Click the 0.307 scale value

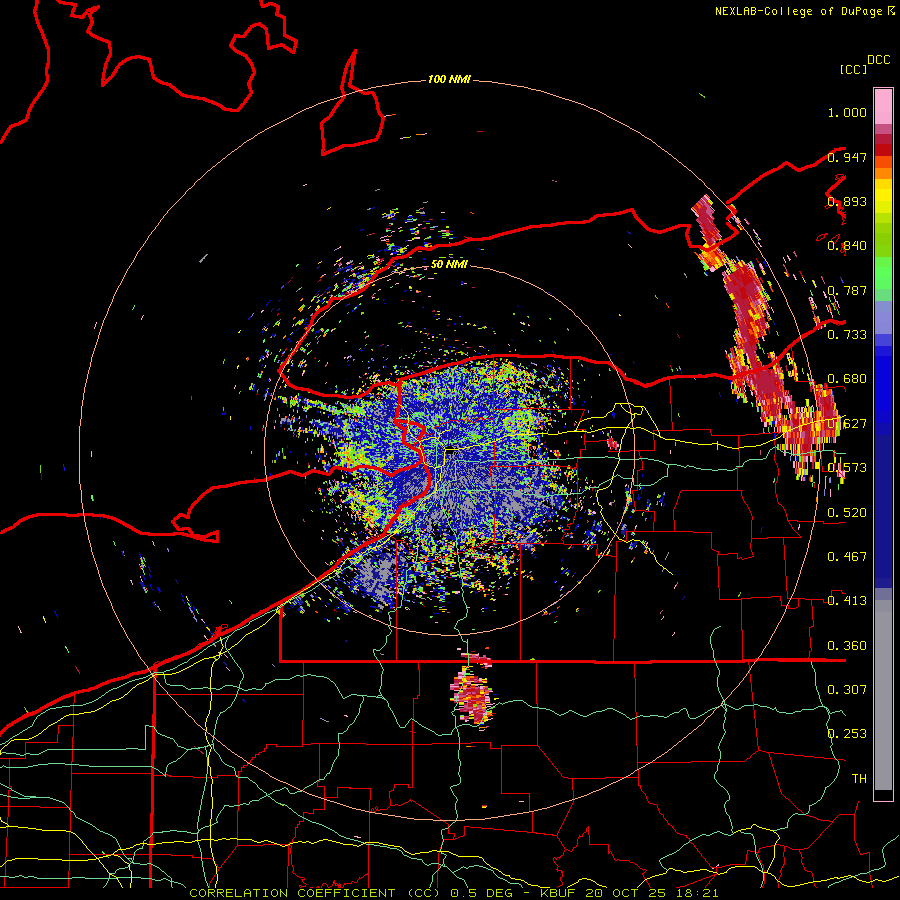pyautogui.click(x=847, y=689)
